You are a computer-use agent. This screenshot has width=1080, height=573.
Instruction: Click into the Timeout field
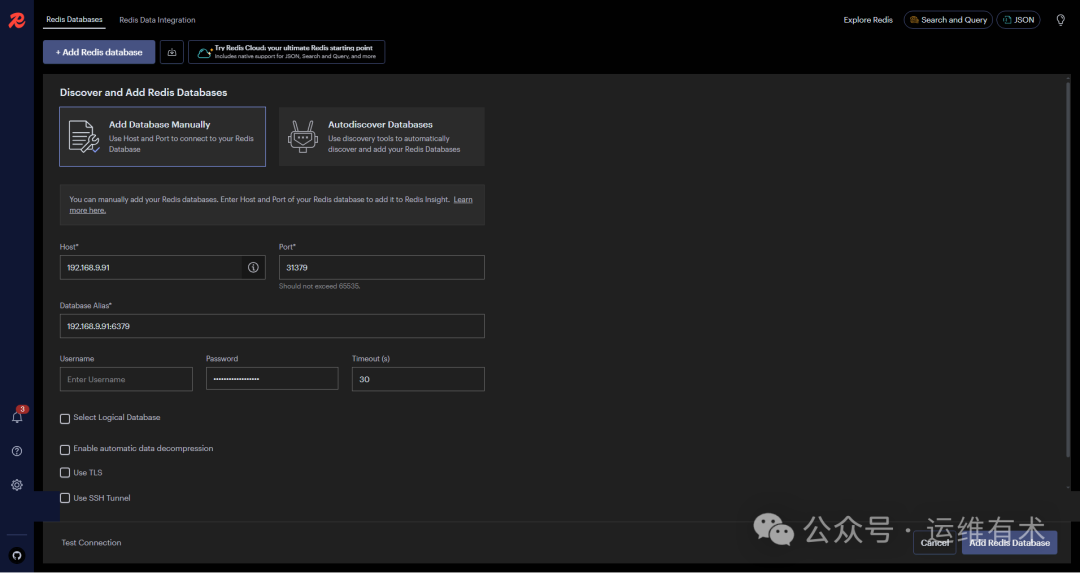(418, 379)
